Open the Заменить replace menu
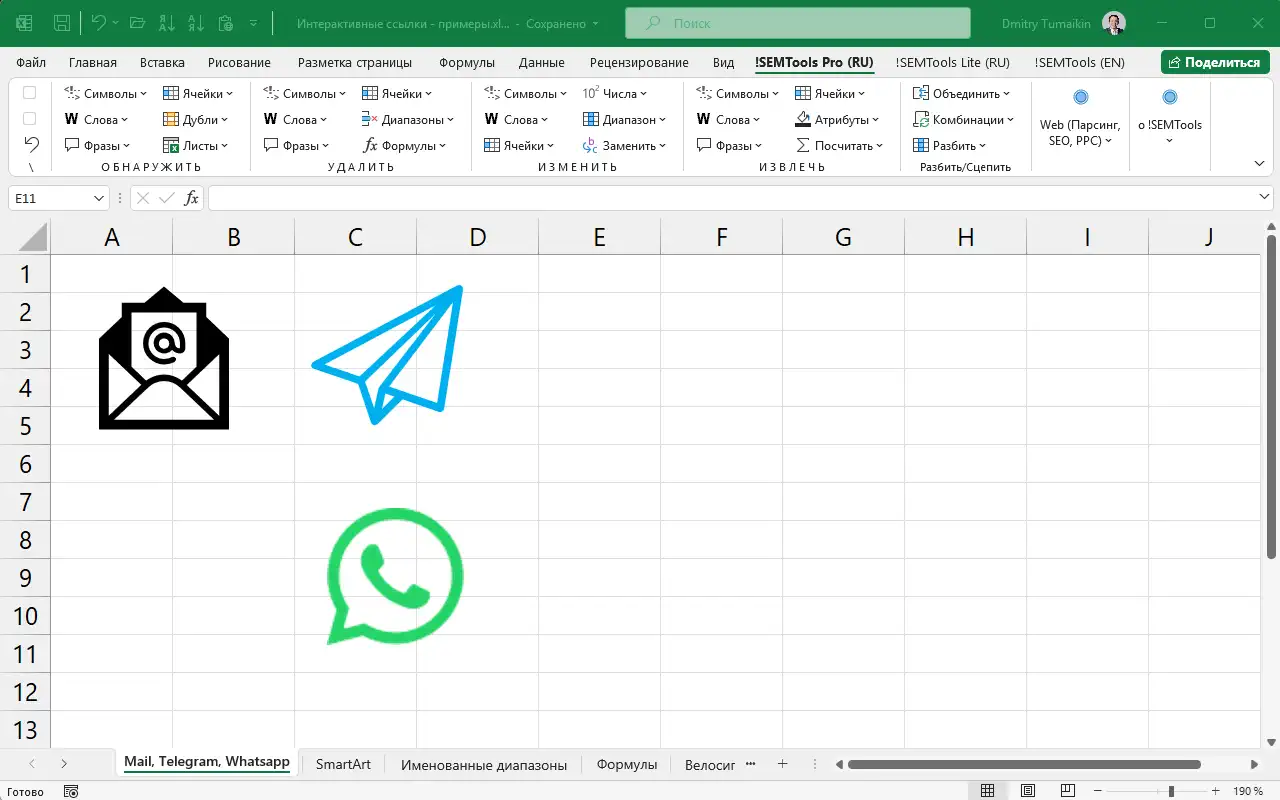 pyautogui.click(x=624, y=145)
